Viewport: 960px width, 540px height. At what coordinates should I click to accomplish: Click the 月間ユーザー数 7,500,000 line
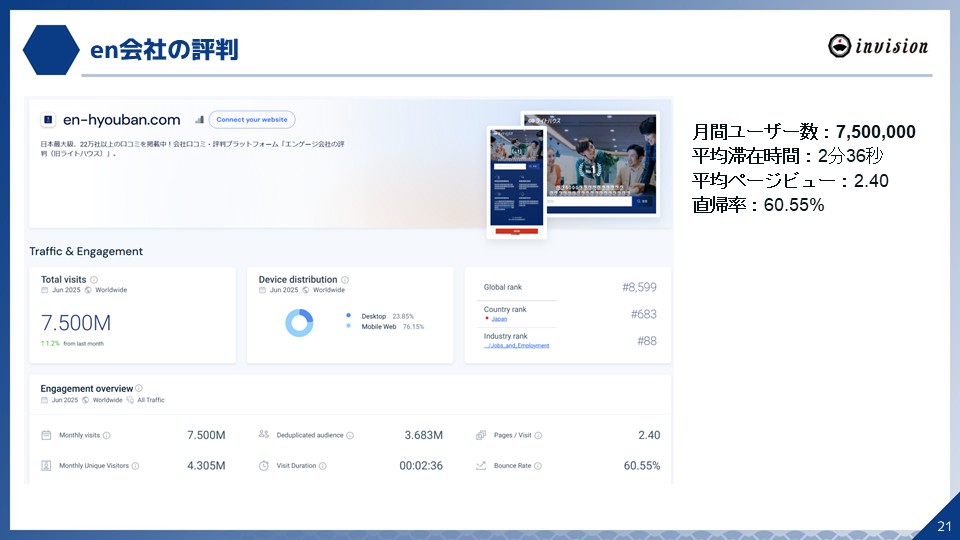pyautogui.click(x=803, y=132)
